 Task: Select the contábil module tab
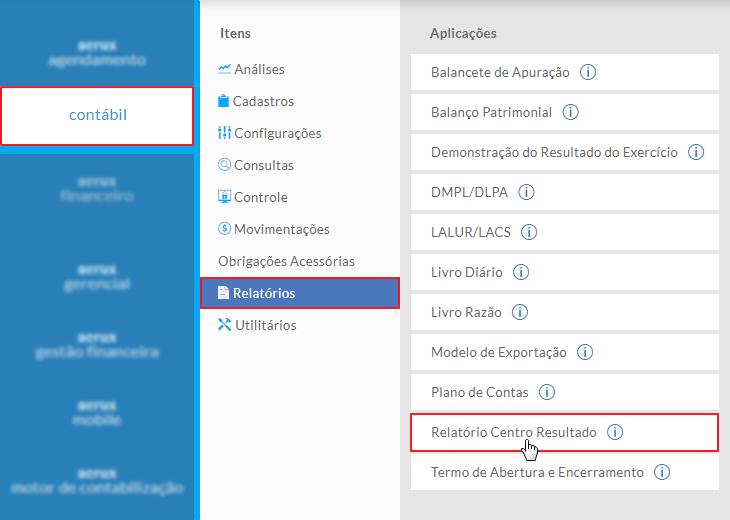(x=97, y=115)
